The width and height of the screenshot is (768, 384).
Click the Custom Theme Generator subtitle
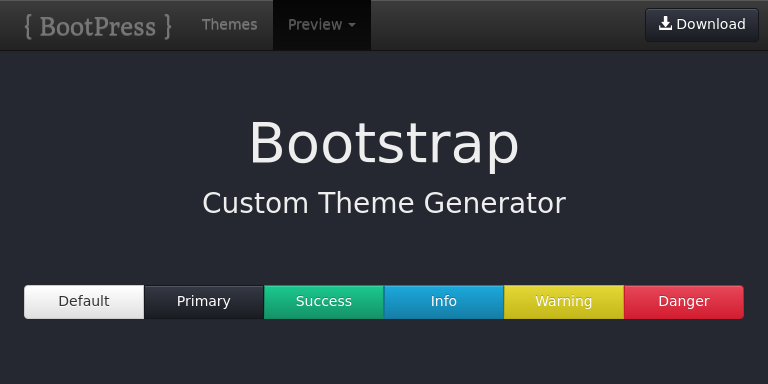tap(384, 203)
